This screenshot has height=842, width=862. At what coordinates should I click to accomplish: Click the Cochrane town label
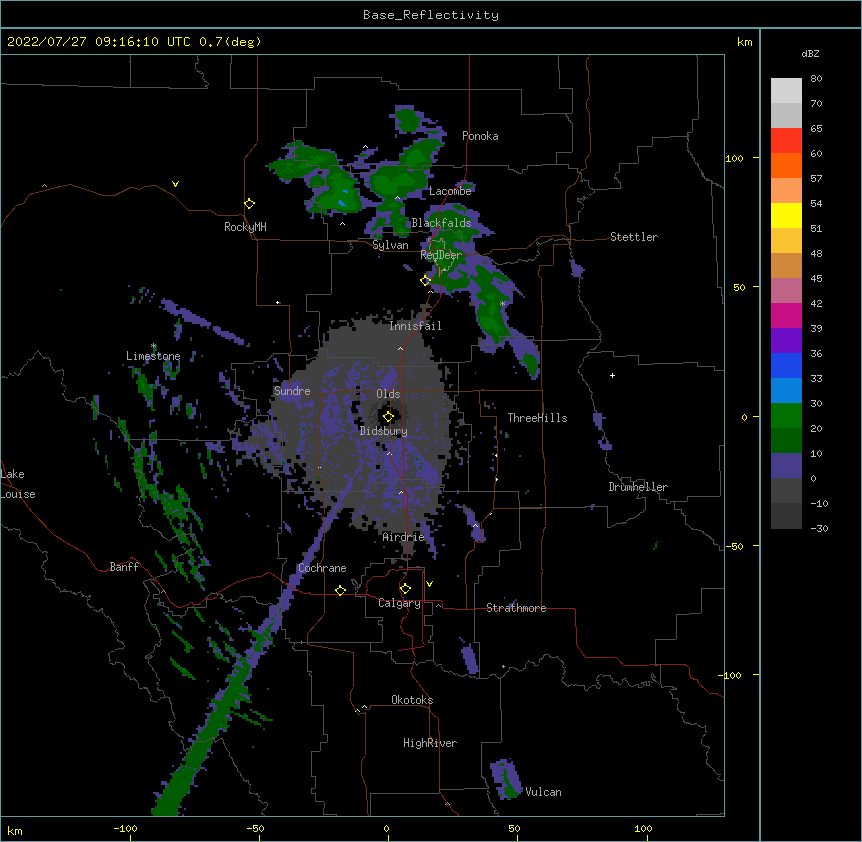coord(322,568)
